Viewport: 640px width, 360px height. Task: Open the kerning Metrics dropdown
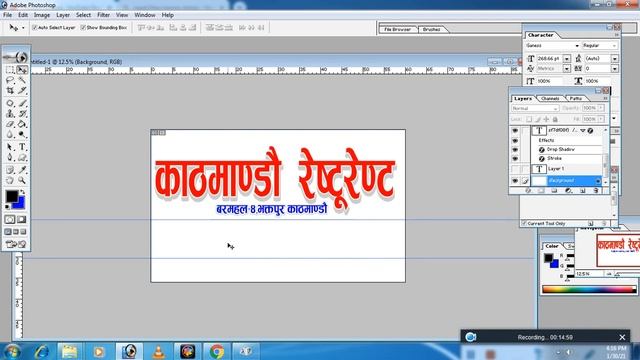pos(567,69)
